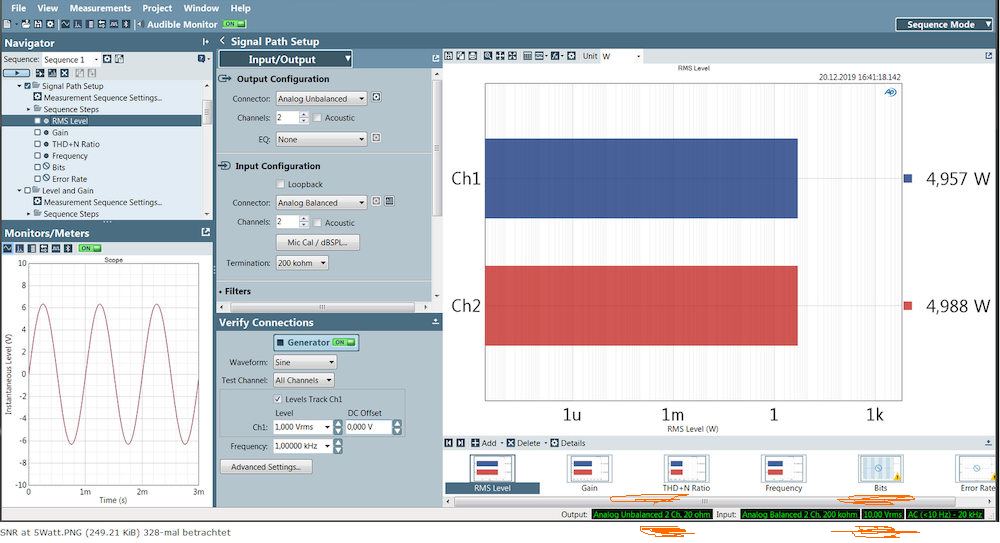1000x543 pixels.
Task: Select the THD+N Ratio result thumbnail
Action: click(x=686, y=473)
